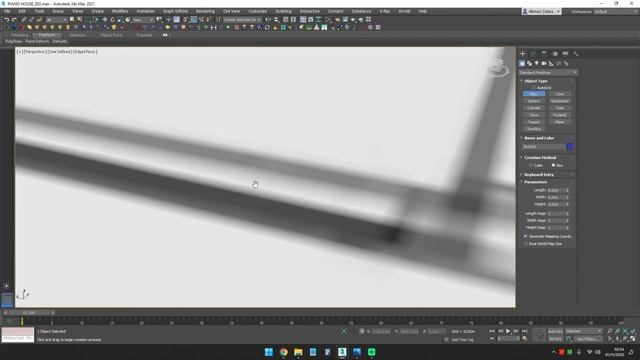
Task: Select the Systems category icon
Action: tap(566, 64)
